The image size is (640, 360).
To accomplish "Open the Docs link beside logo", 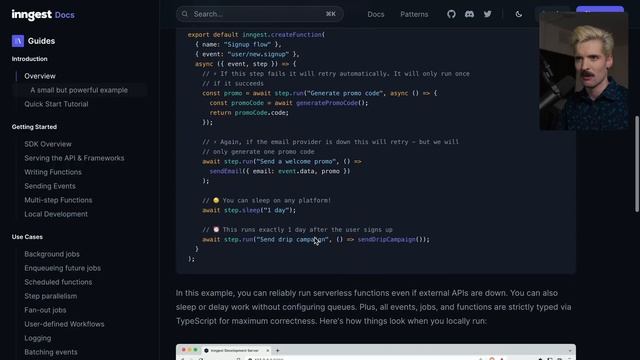I will click(64, 15).
